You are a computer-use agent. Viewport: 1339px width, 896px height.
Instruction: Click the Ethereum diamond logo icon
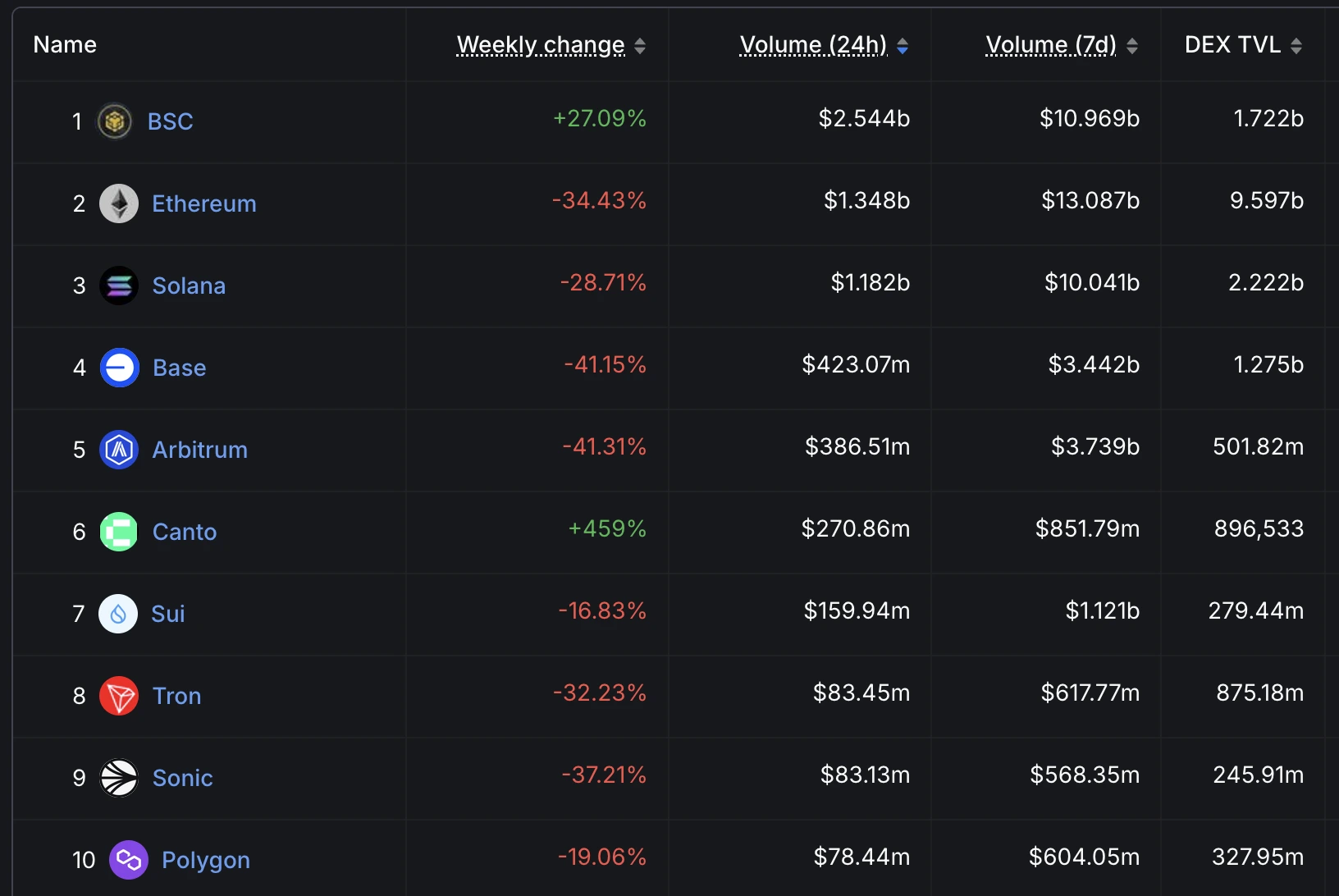119,203
